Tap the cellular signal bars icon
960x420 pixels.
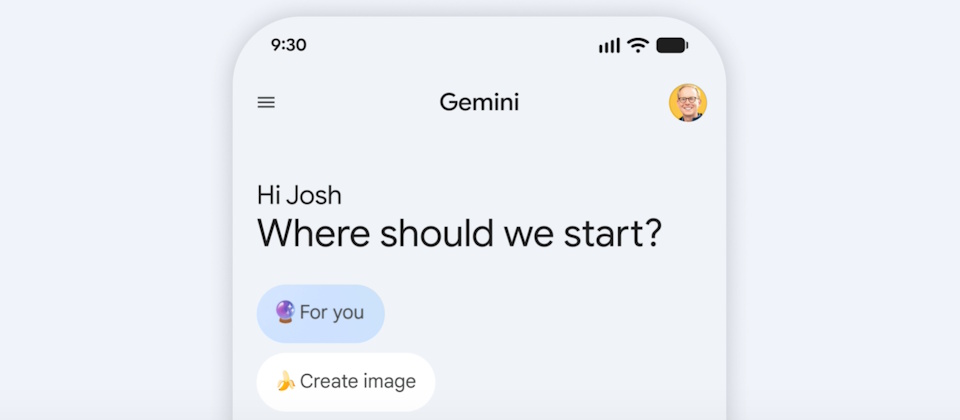609,45
